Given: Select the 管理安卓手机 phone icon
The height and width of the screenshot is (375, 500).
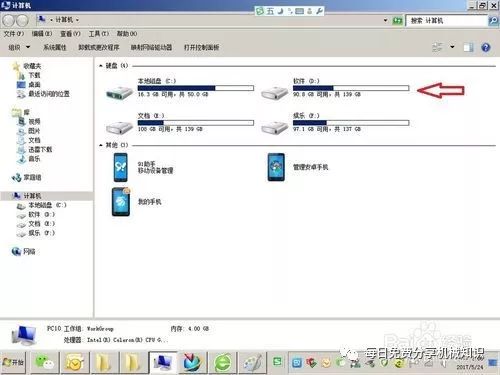Looking at the screenshot, I should (276, 167).
